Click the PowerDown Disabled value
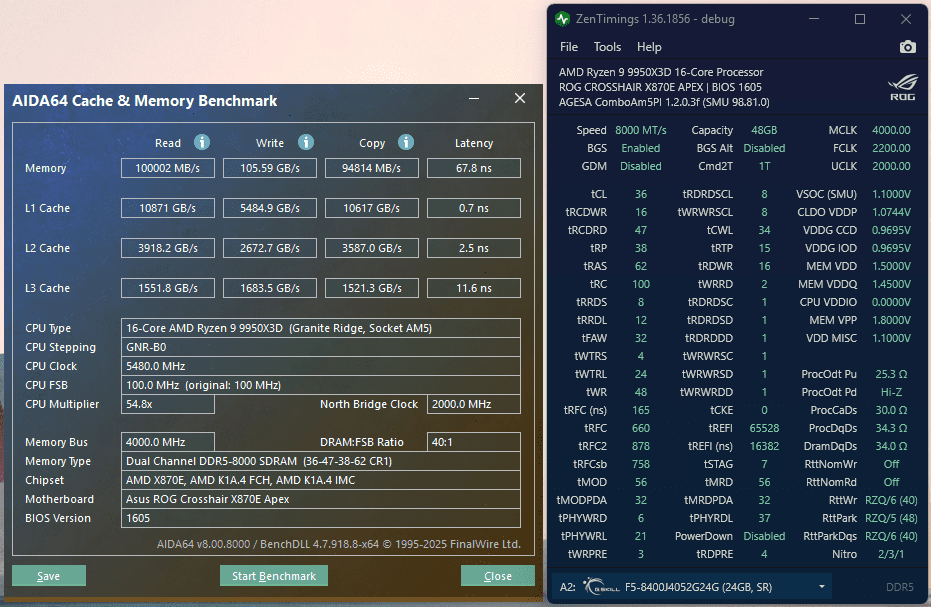The height and width of the screenshot is (607, 931). point(764,536)
